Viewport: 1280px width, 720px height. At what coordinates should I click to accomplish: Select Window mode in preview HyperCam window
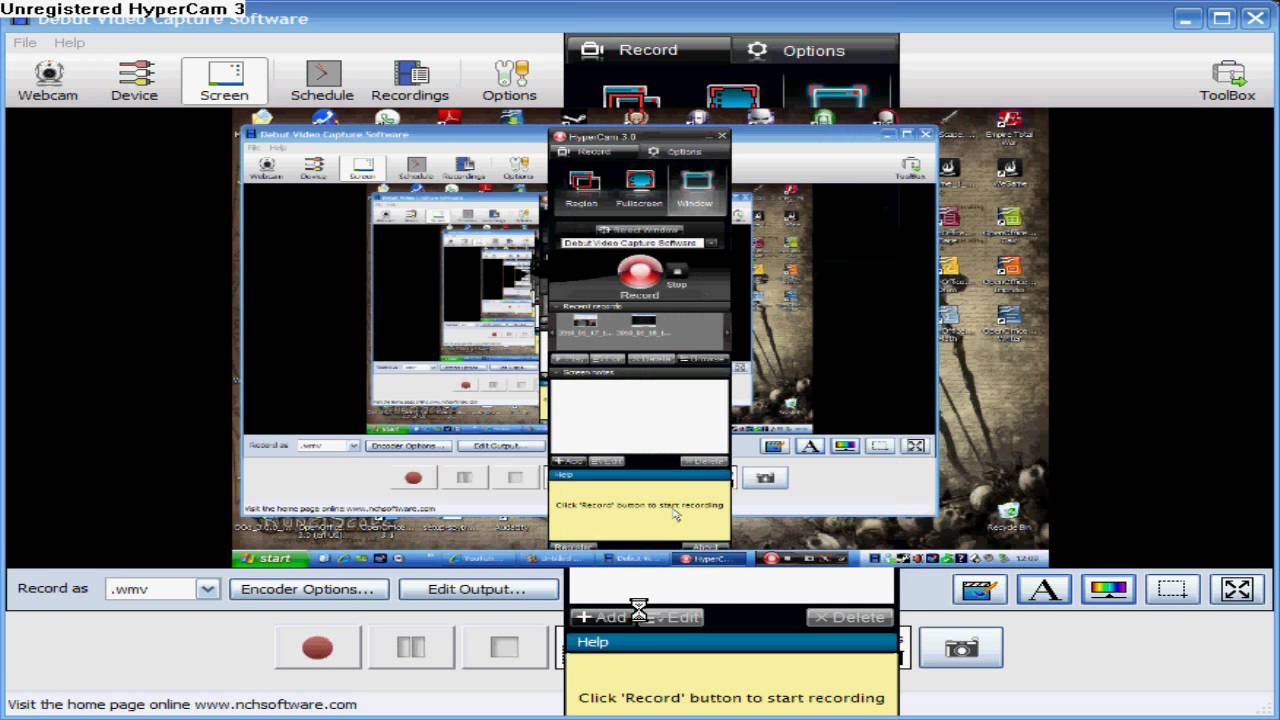pyautogui.click(x=695, y=189)
